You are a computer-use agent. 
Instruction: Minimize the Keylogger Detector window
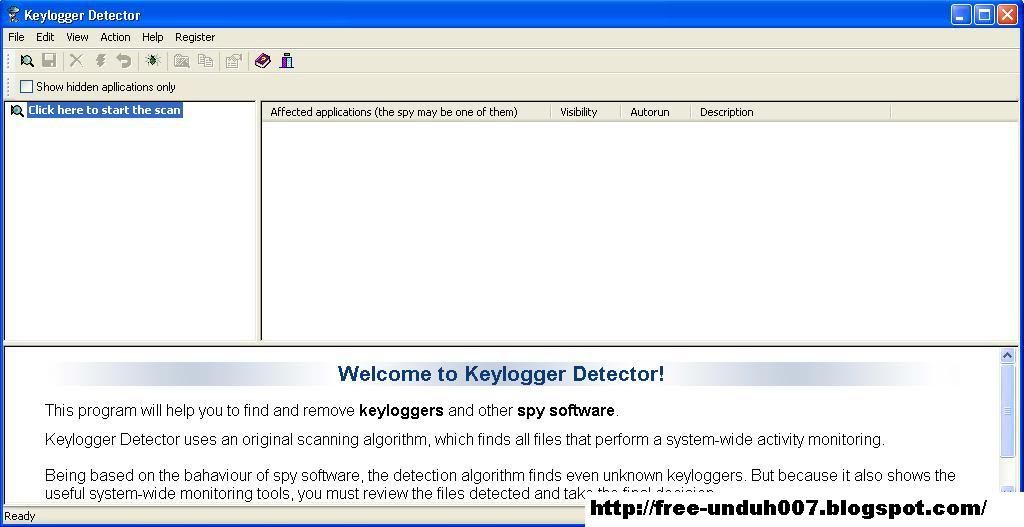(x=961, y=14)
